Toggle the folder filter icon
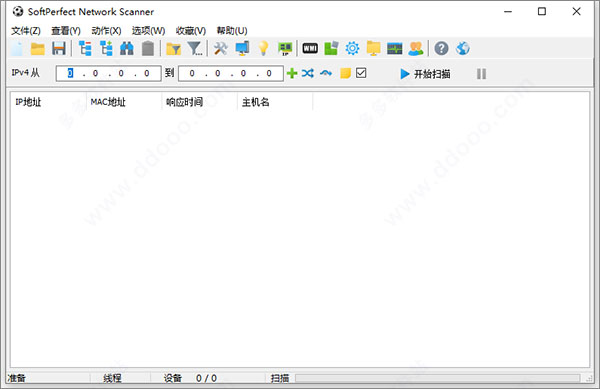The height and width of the screenshot is (389, 600). pos(173,49)
